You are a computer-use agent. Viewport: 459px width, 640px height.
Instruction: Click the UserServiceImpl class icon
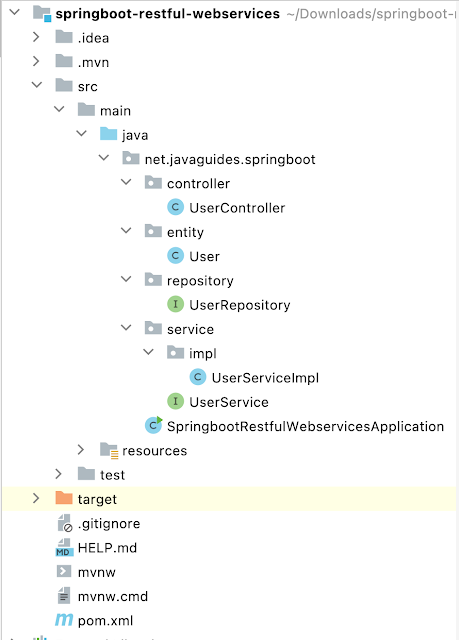(x=198, y=377)
